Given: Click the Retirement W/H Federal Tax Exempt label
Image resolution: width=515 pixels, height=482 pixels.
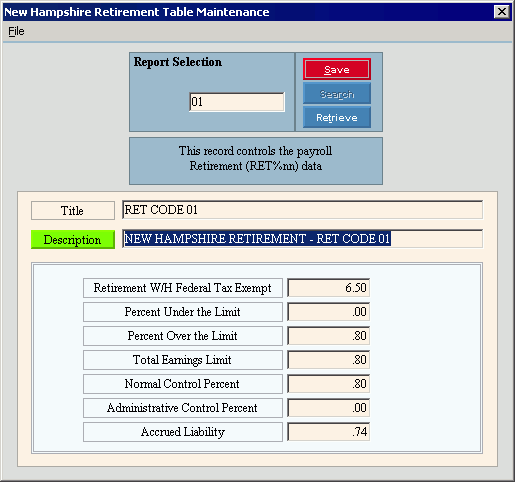Looking at the screenshot, I should [x=183, y=288].
